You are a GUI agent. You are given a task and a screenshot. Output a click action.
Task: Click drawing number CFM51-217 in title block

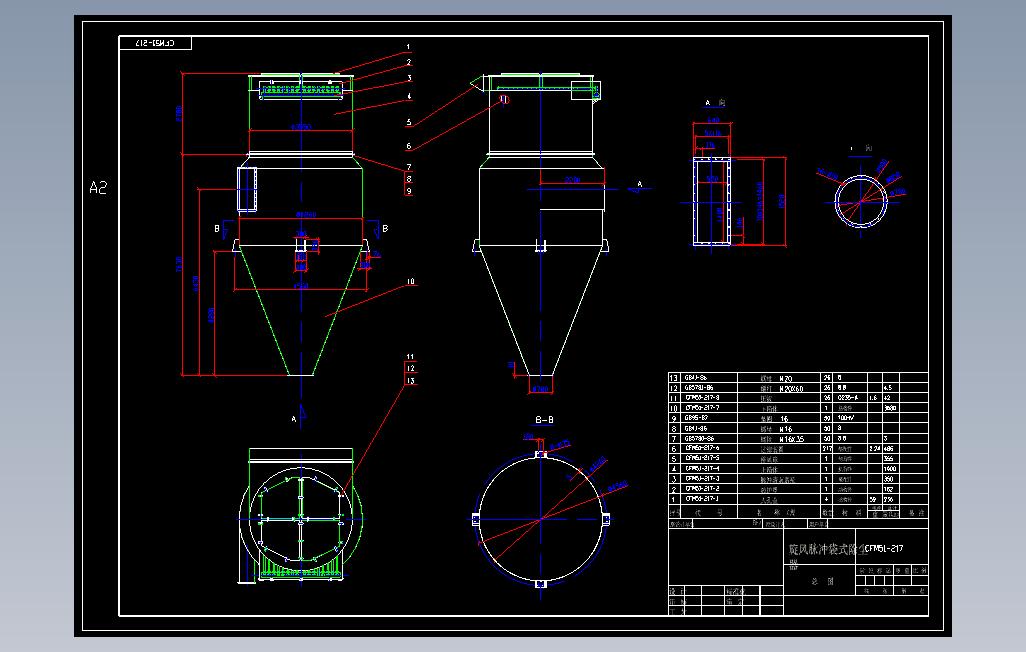point(884,549)
